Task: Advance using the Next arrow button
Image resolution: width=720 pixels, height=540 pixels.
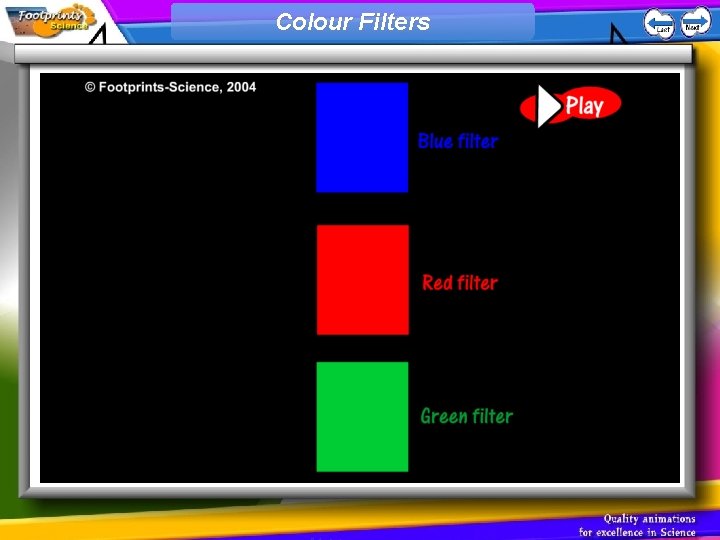Action: [x=695, y=22]
